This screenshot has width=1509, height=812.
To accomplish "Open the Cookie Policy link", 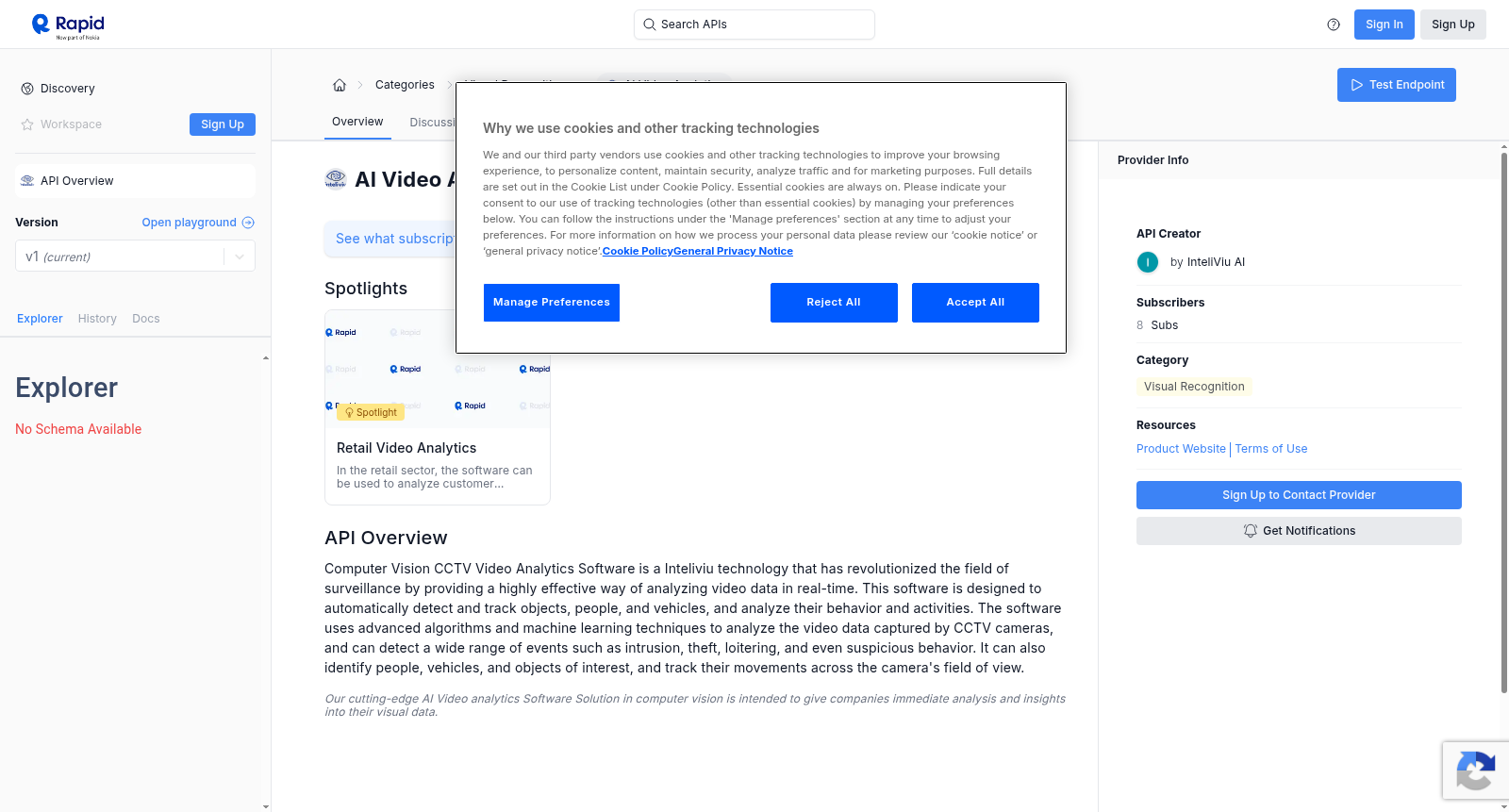I will click(638, 251).
